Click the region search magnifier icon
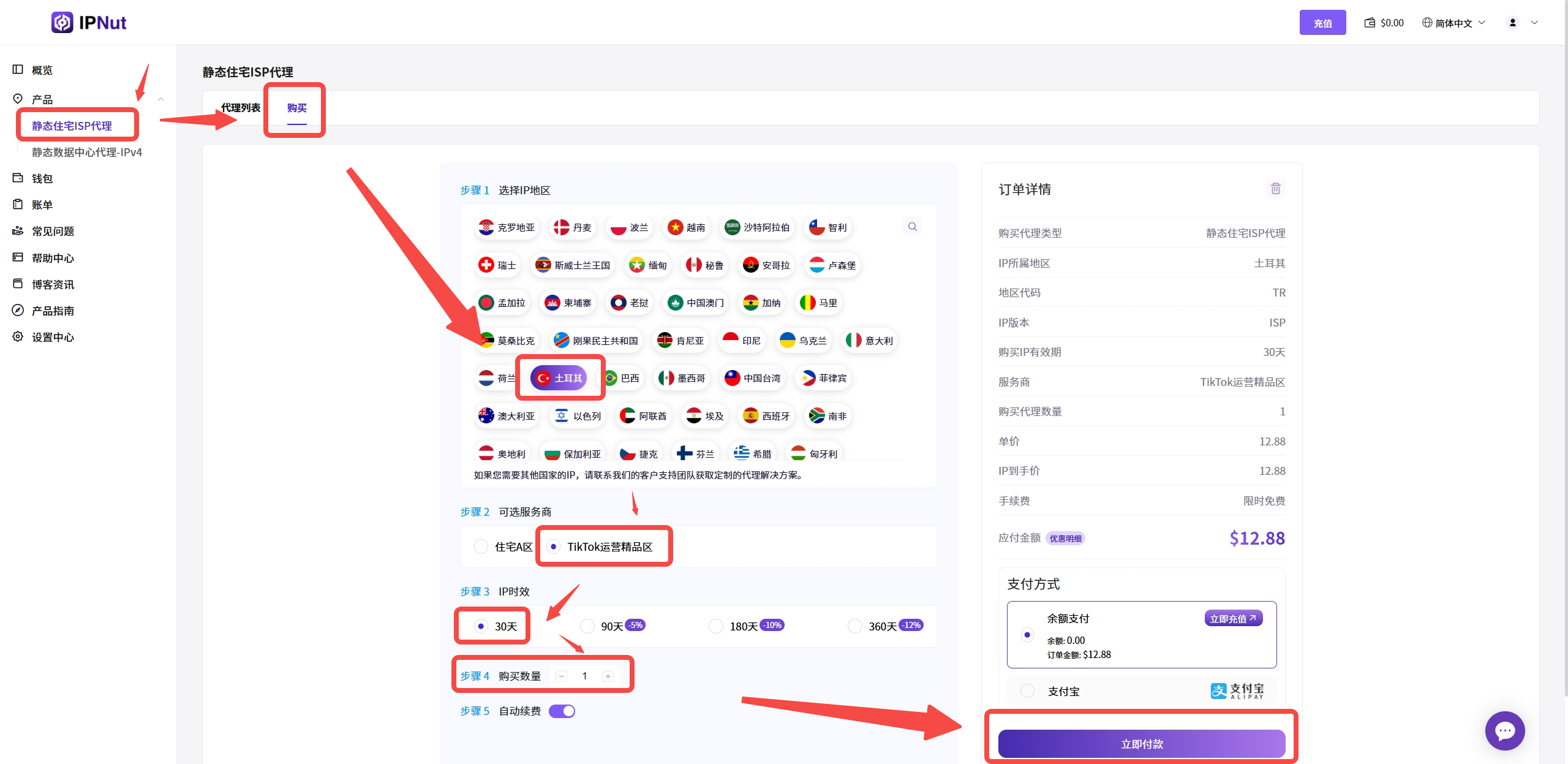 click(x=913, y=227)
